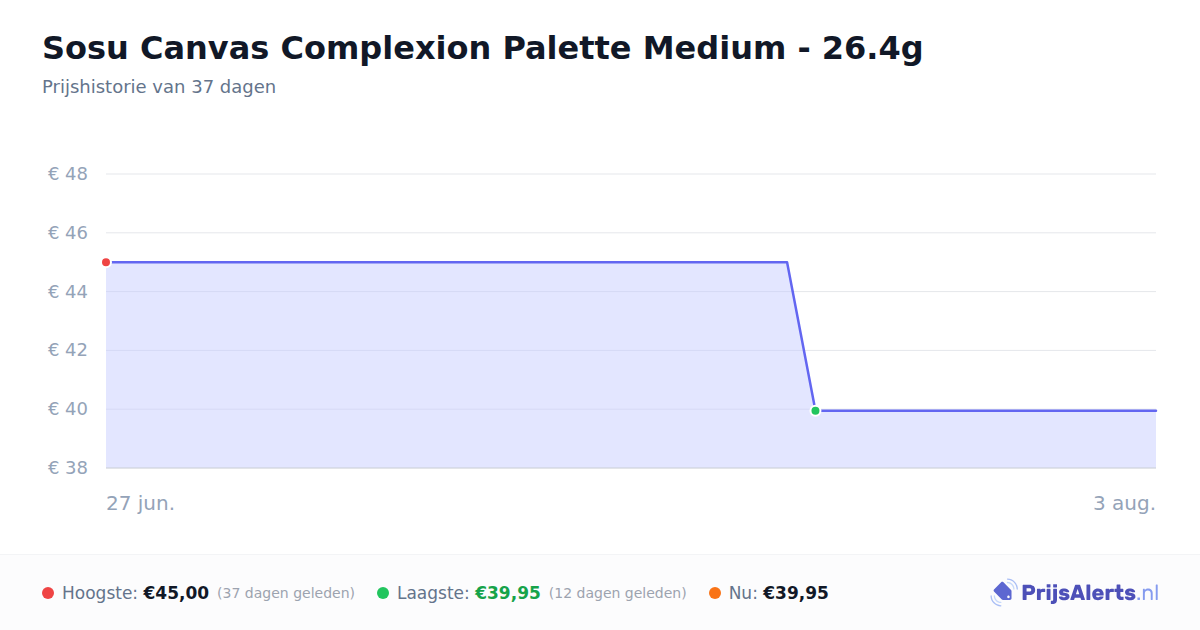The image size is (1200, 630).
Task: Click the product title Sosu Canvas Complexion Palette
Action: pyautogui.click(x=482, y=48)
